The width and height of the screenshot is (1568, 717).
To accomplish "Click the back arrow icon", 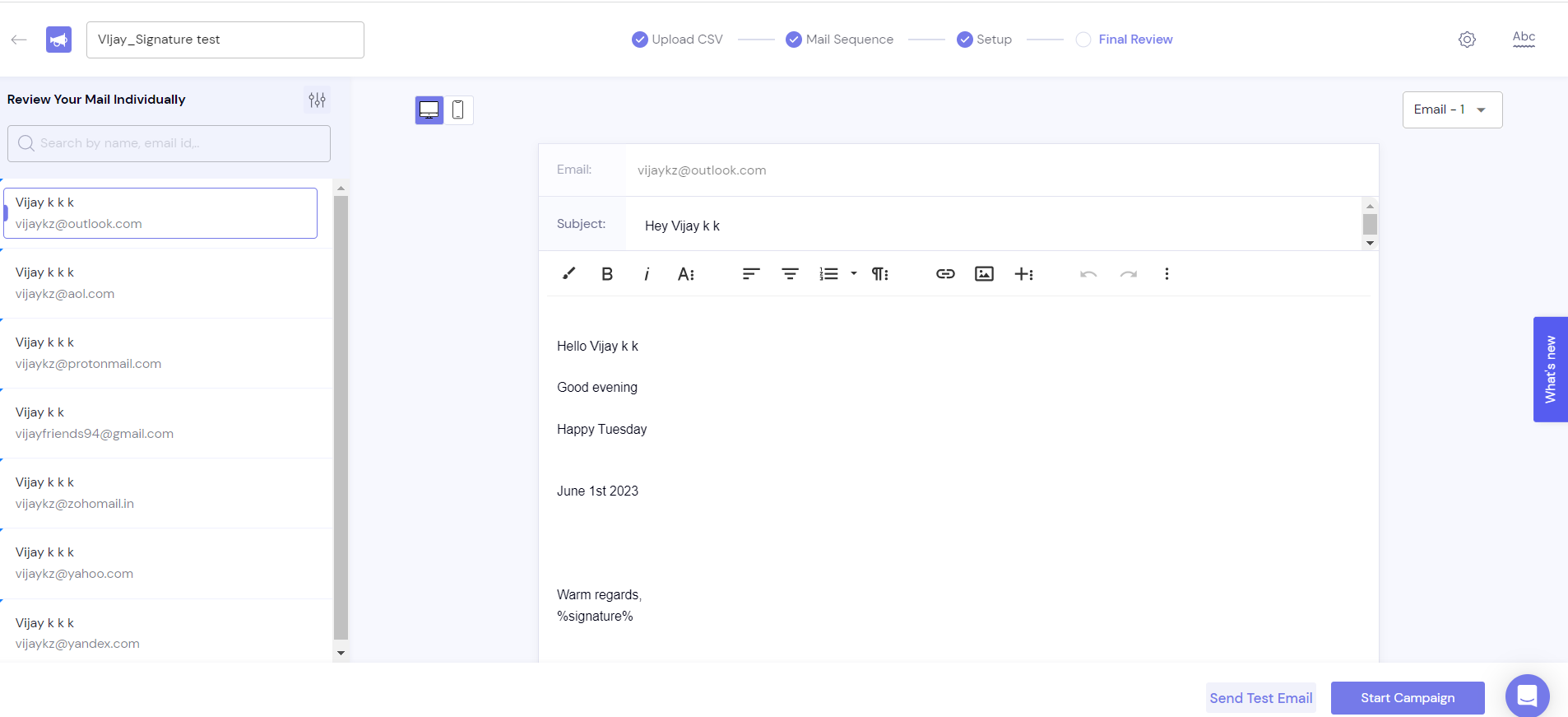I will coord(19,40).
